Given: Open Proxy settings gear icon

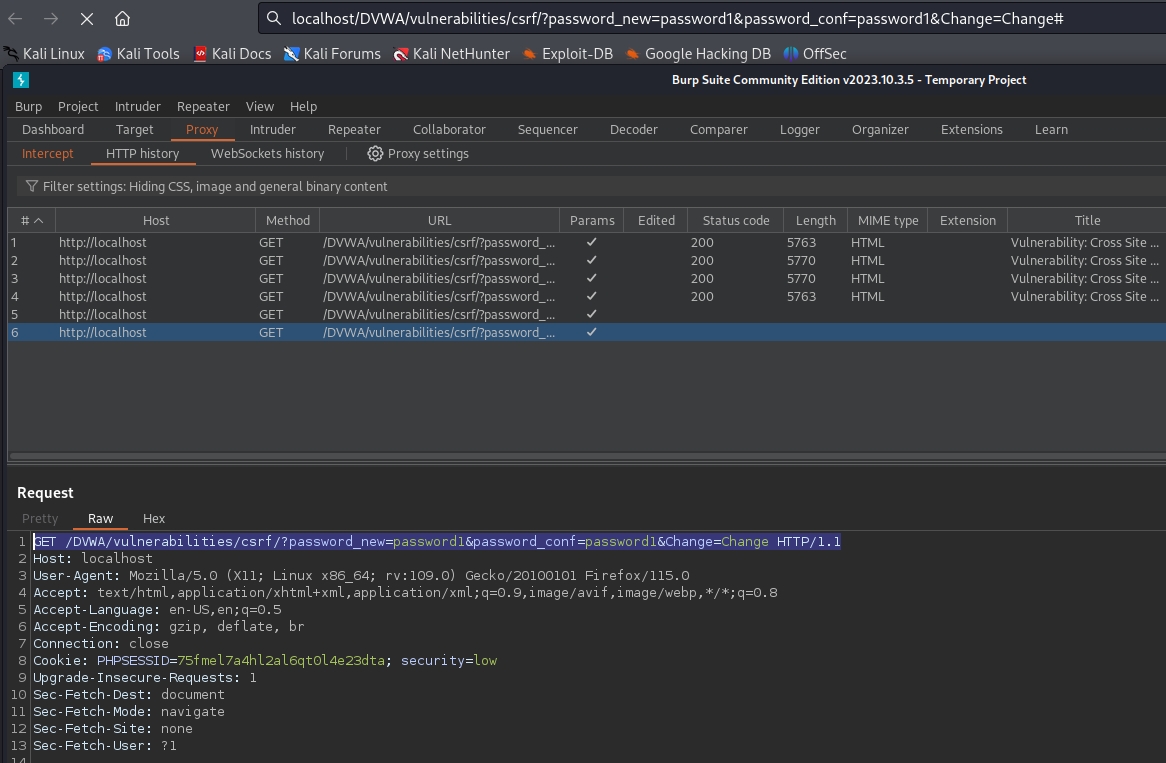Looking at the screenshot, I should 375,154.
